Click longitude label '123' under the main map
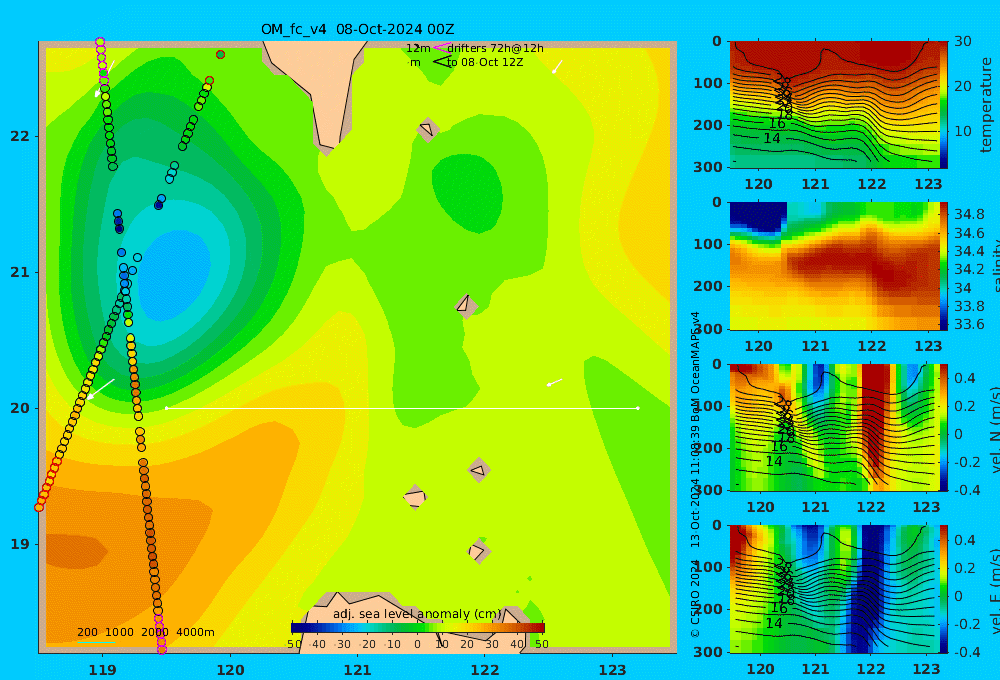This screenshot has width=1000, height=680. click(613, 670)
